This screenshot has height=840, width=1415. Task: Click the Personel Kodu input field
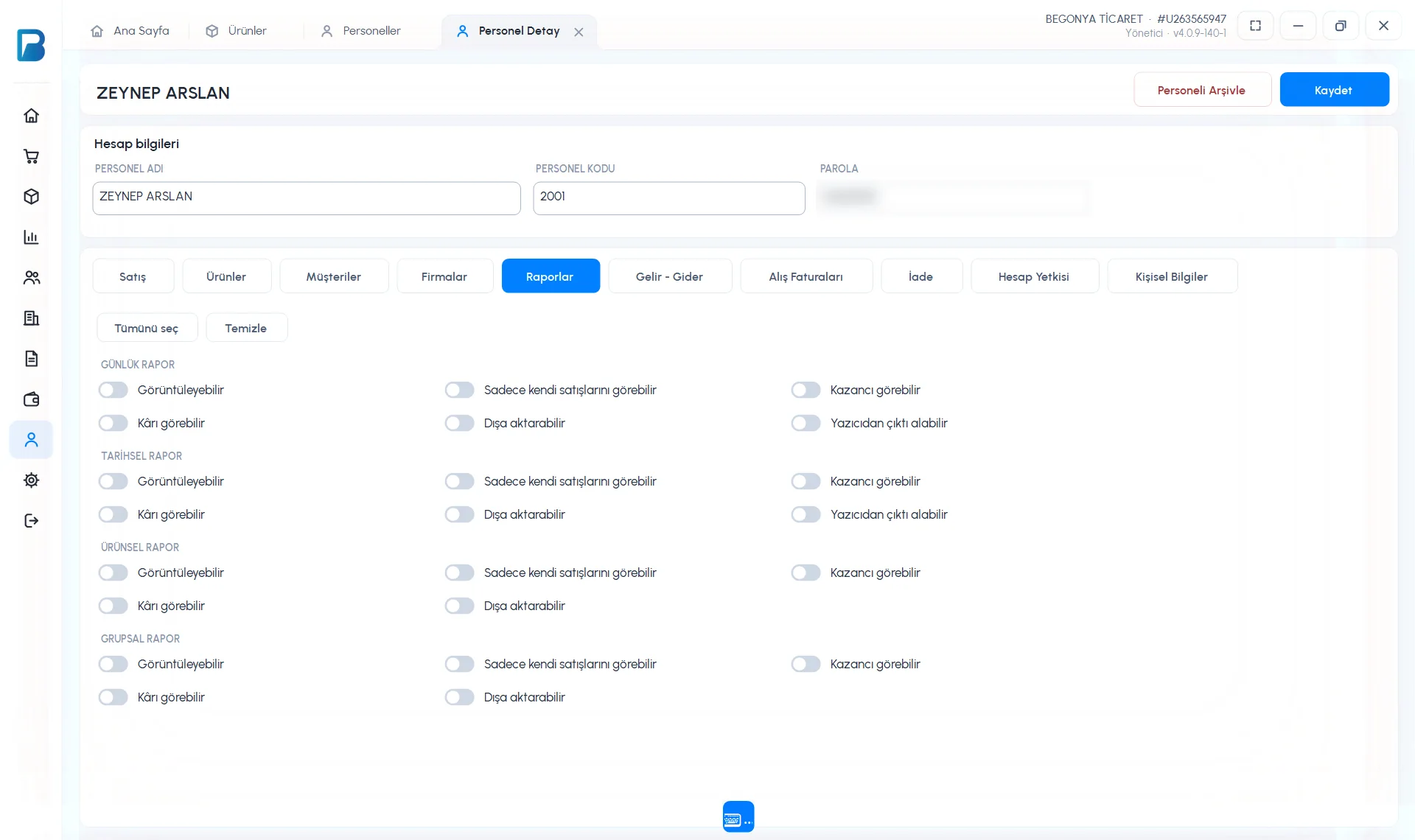tap(668, 198)
